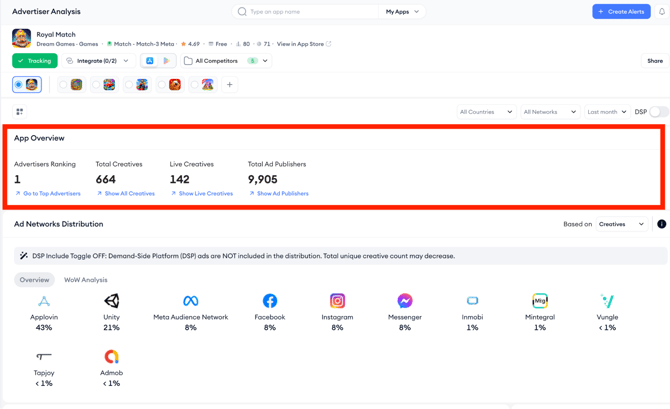Screen dimensions: 670x409
Task: Toggle the green Tracking button
Action: tap(35, 61)
